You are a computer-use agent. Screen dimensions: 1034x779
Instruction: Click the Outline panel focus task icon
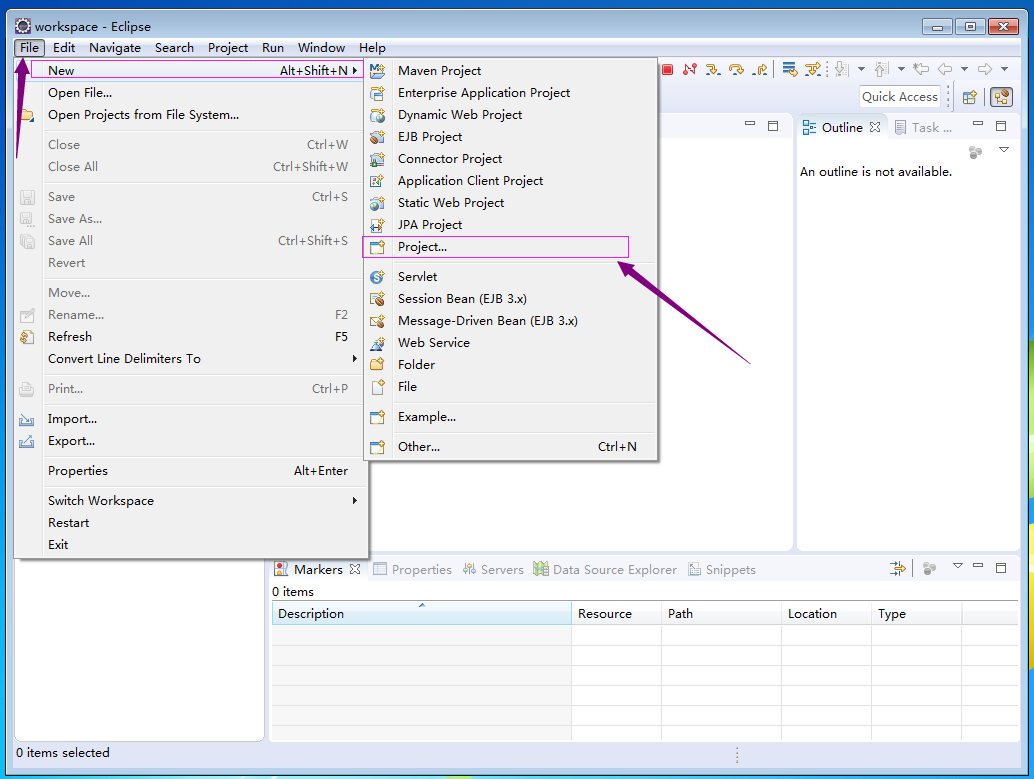click(x=975, y=152)
